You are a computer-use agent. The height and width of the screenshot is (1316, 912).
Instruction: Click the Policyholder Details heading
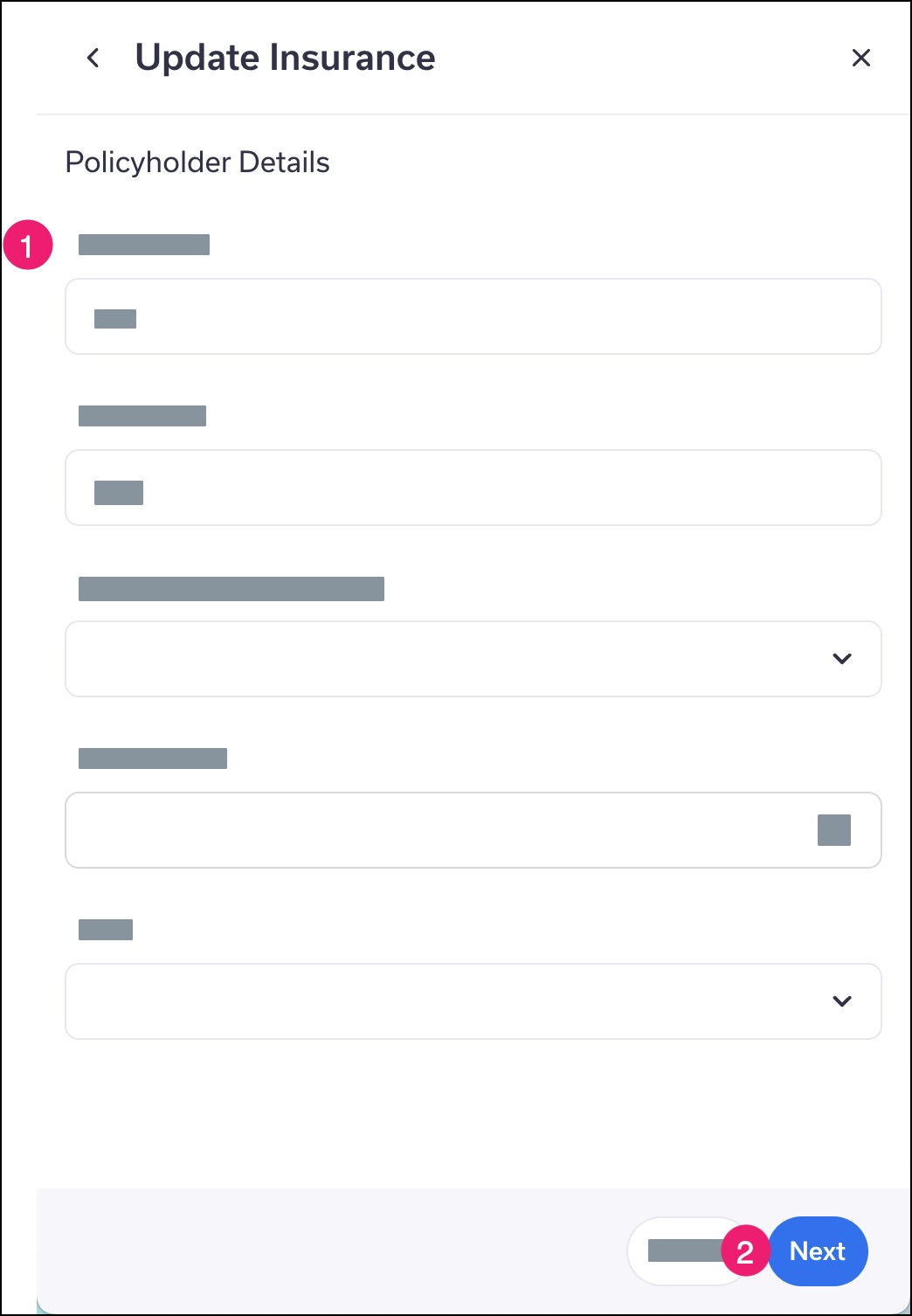click(x=197, y=163)
